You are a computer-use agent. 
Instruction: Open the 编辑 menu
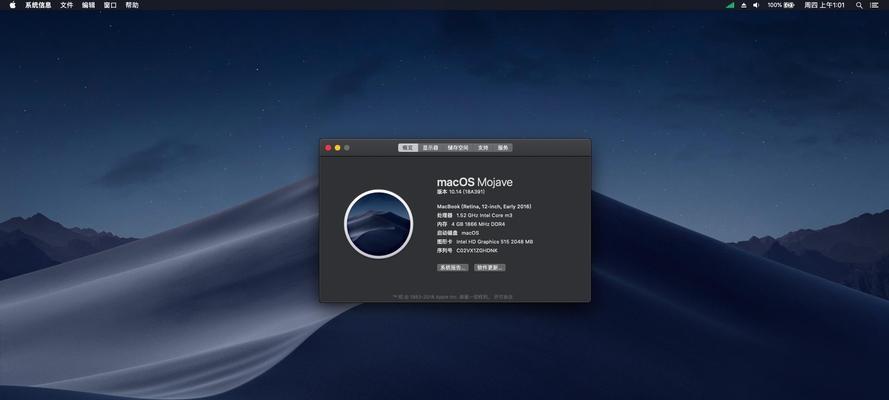(x=88, y=5)
